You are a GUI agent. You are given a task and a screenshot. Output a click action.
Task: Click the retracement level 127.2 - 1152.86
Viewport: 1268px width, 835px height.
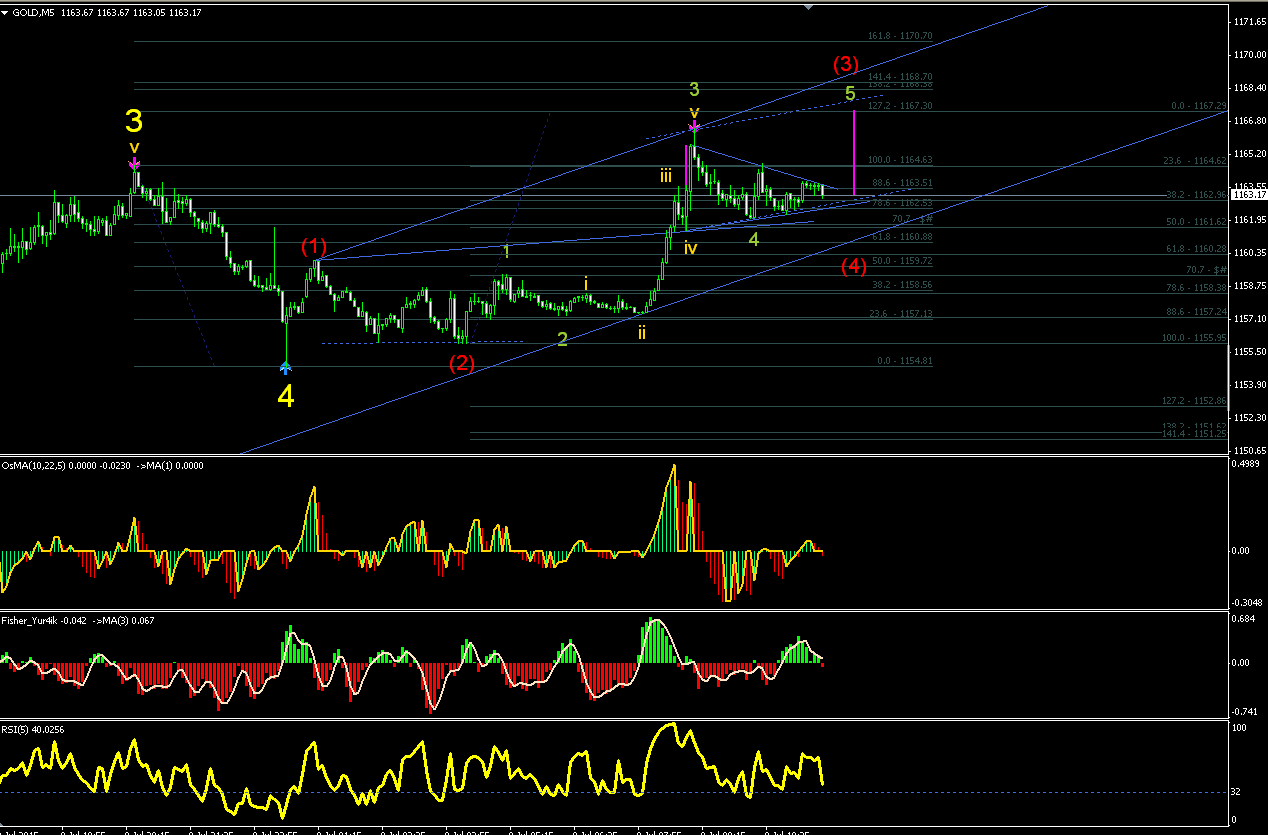coord(1193,400)
